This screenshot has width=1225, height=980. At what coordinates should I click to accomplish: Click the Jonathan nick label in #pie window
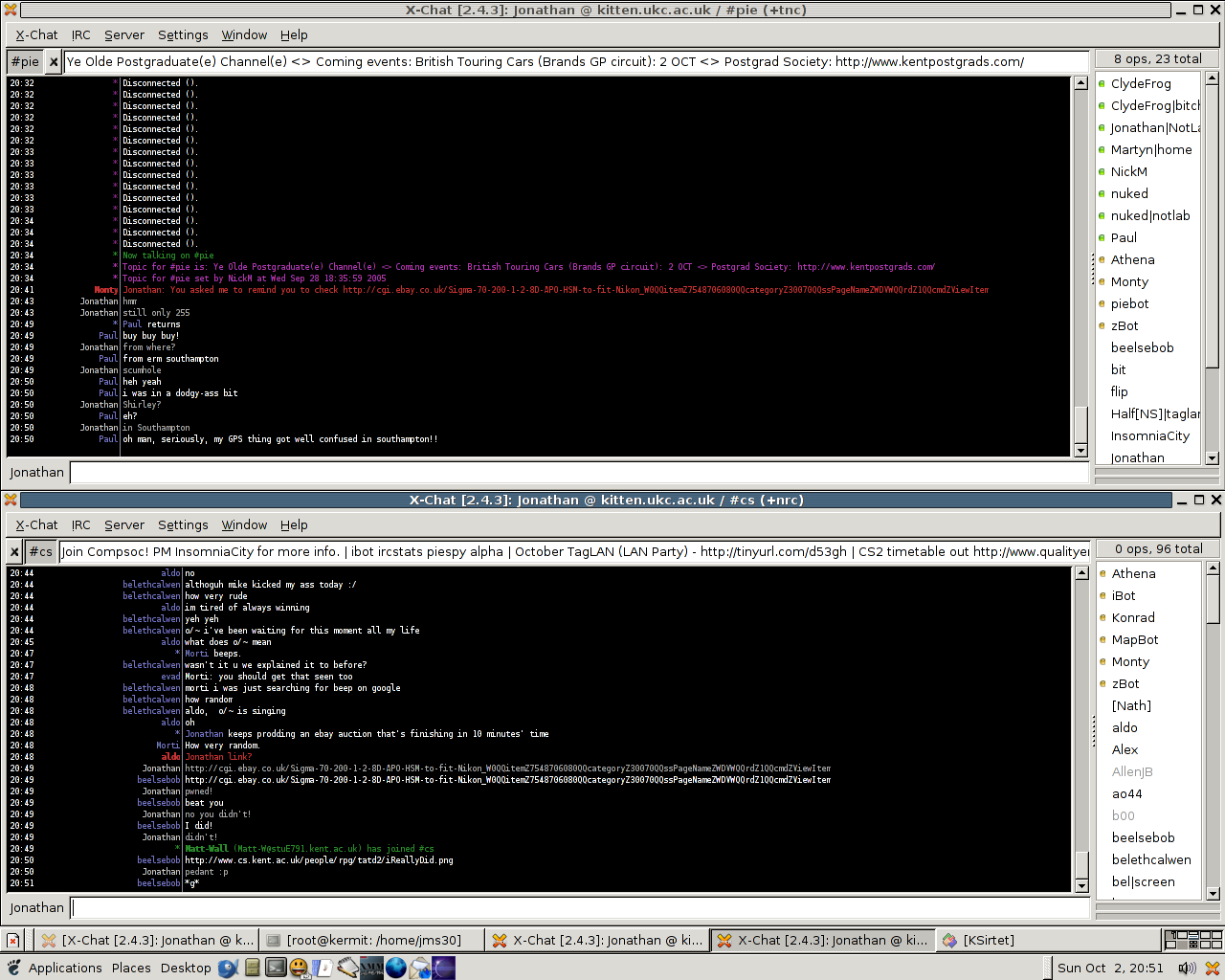pyautogui.click(x=36, y=472)
